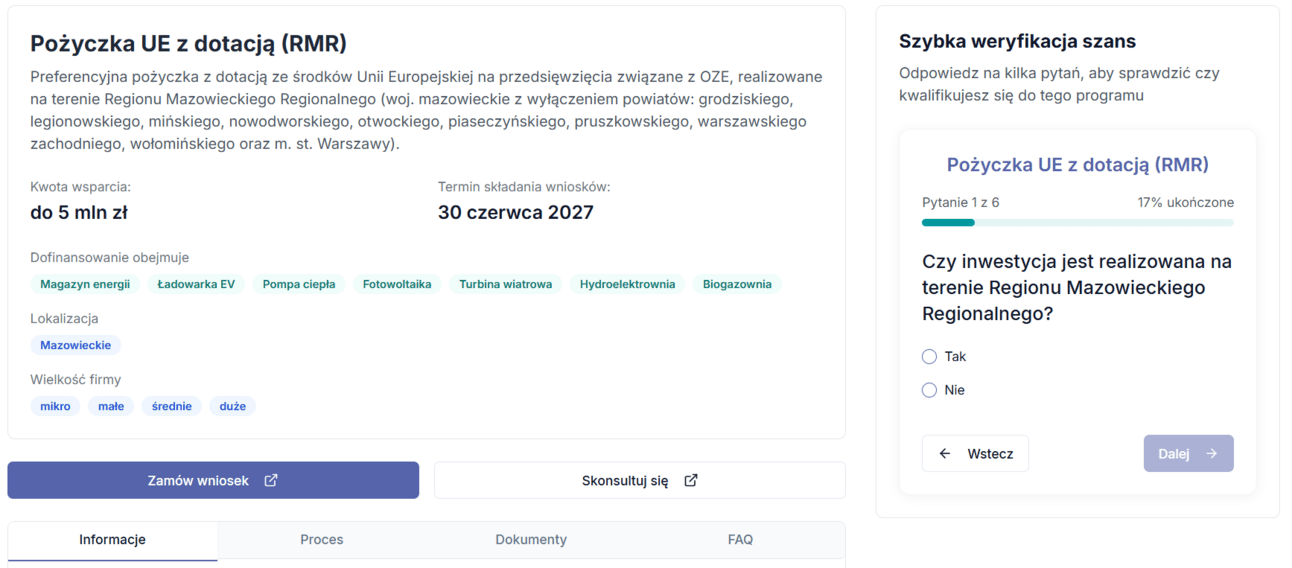Image resolution: width=1292 pixels, height=568 pixels.
Task: Click external link icon on Zamów wniosek
Action: (x=271, y=480)
